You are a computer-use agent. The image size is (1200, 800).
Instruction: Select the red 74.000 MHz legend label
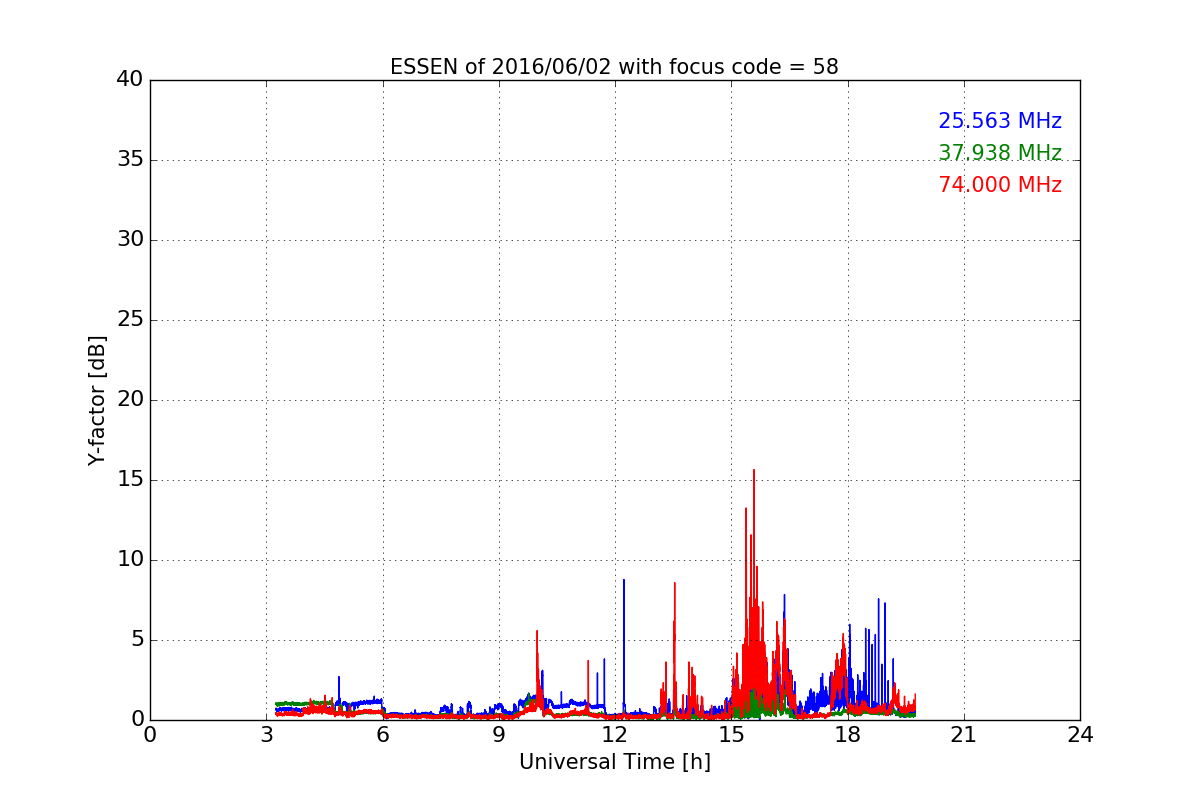tap(1000, 185)
